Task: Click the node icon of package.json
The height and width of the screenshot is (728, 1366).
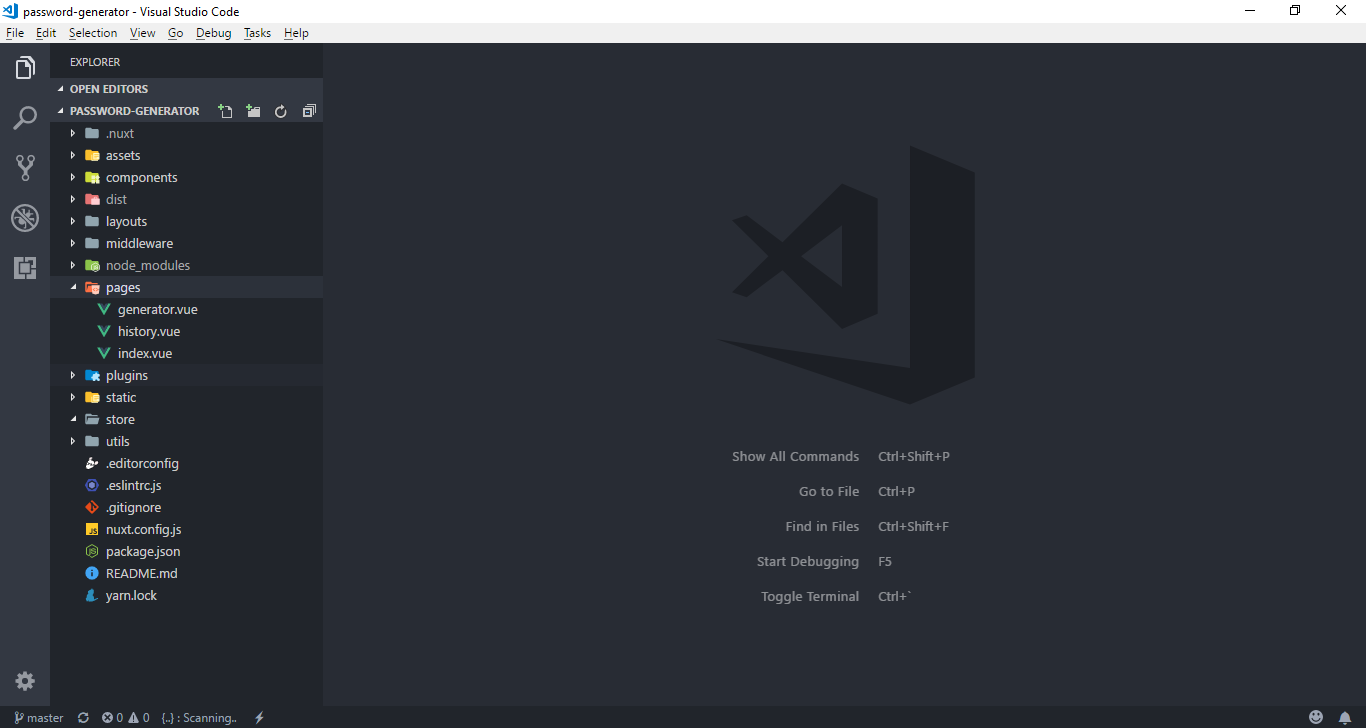Action: 92,551
